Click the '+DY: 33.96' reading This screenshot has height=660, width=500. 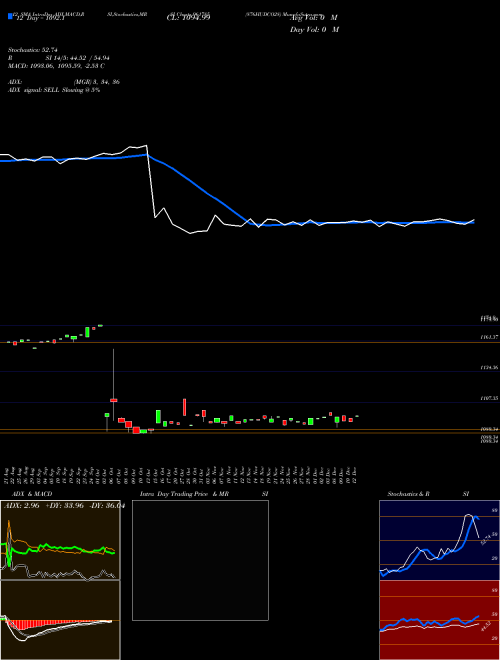coord(64,506)
